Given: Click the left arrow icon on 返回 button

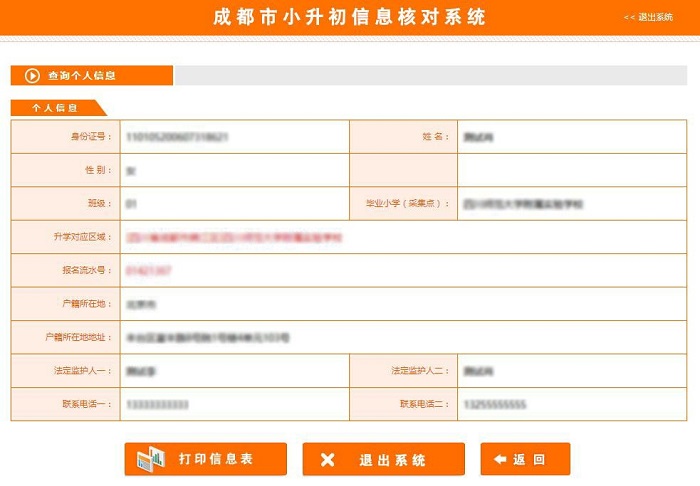Looking at the screenshot, I should pos(500,460).
